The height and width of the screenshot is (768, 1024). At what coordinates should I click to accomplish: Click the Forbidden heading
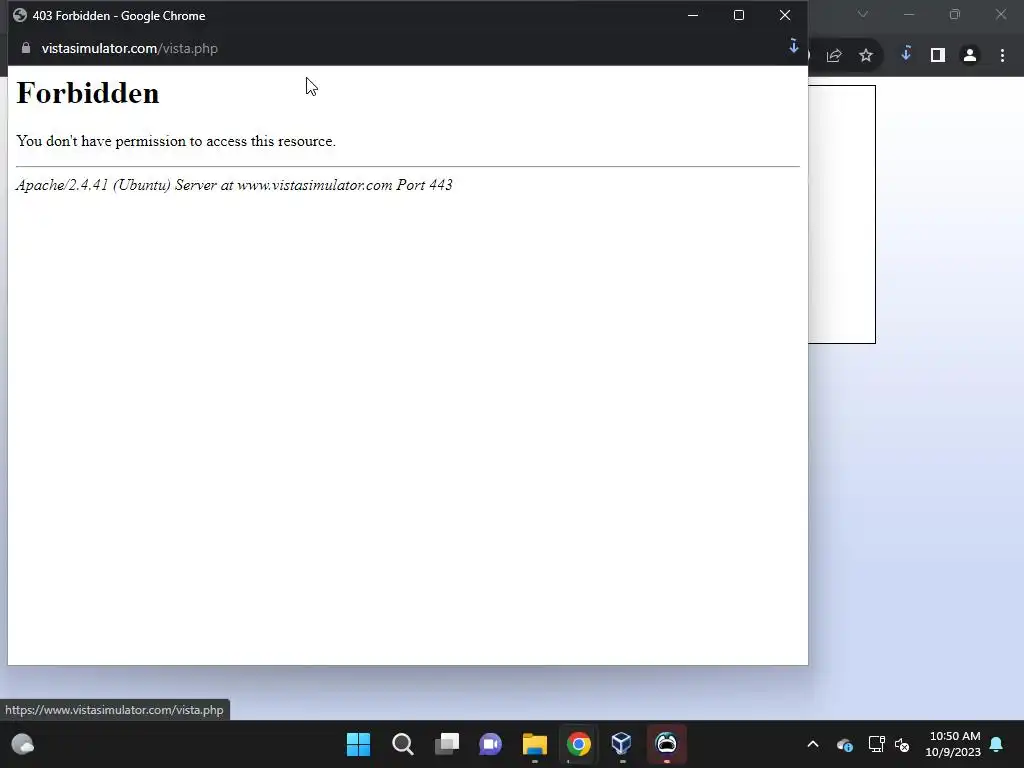[88, 93]
